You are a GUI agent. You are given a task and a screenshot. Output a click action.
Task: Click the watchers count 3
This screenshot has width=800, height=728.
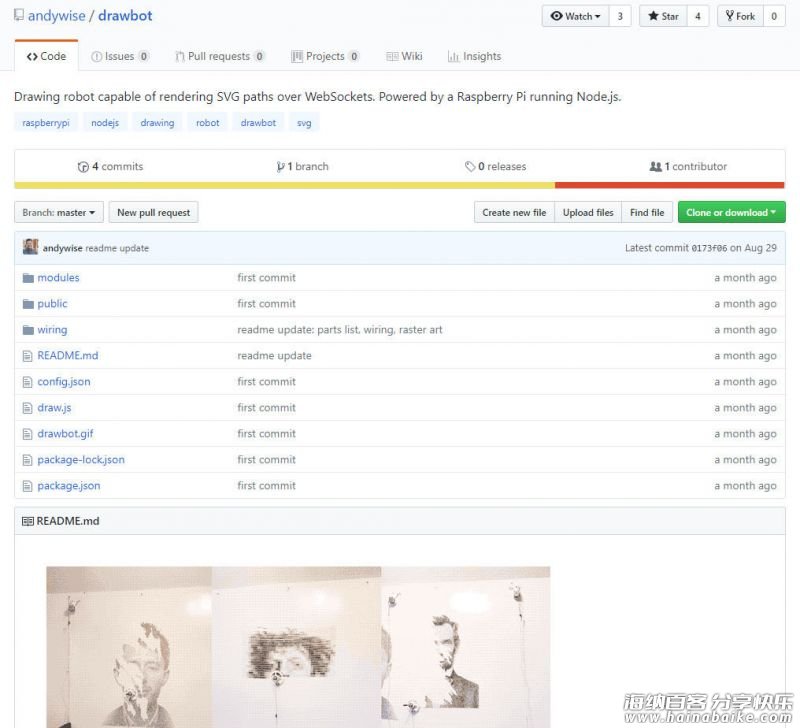[620, 16]
